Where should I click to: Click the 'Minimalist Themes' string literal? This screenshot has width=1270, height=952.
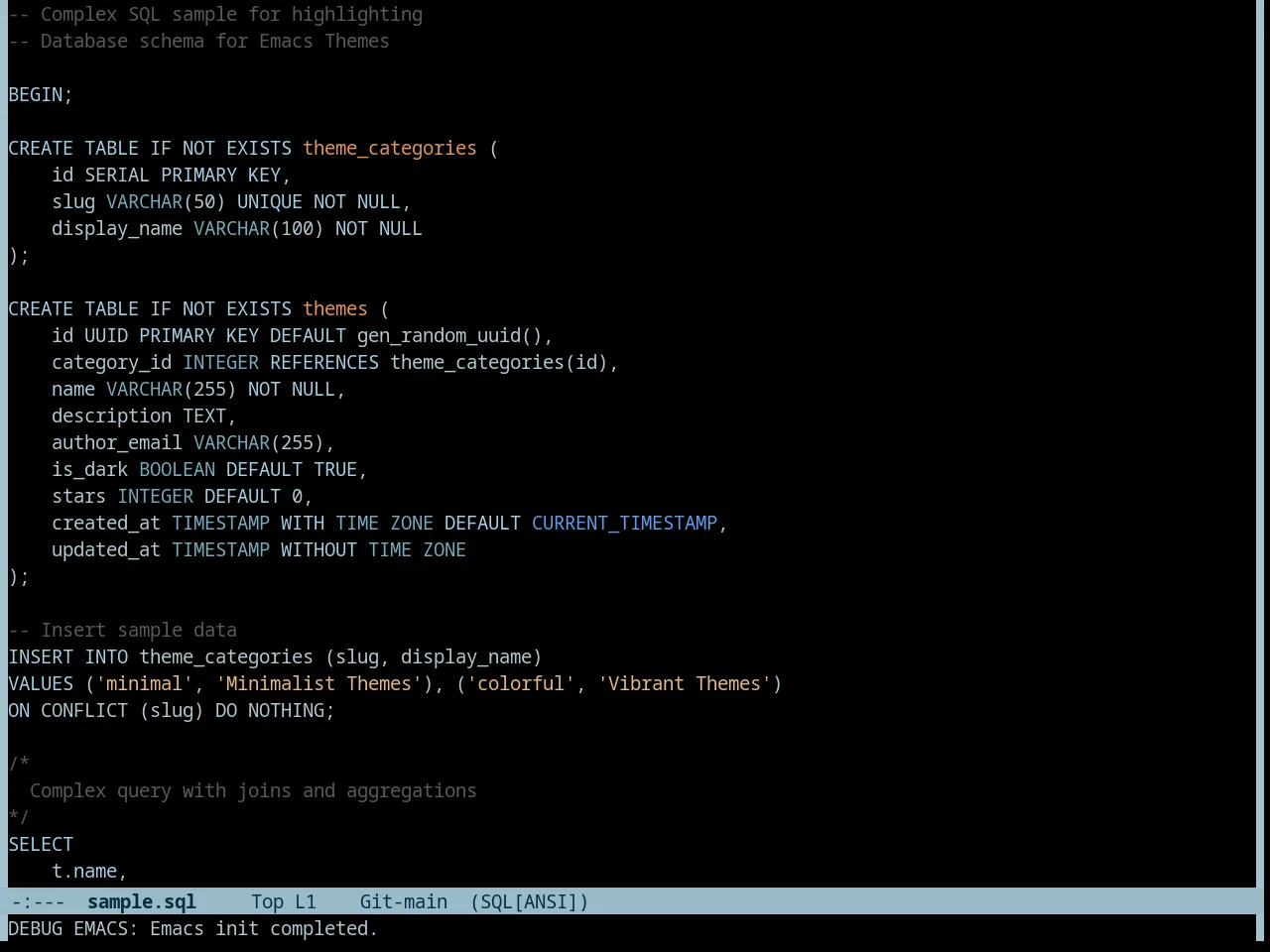(x=318, y=683)
